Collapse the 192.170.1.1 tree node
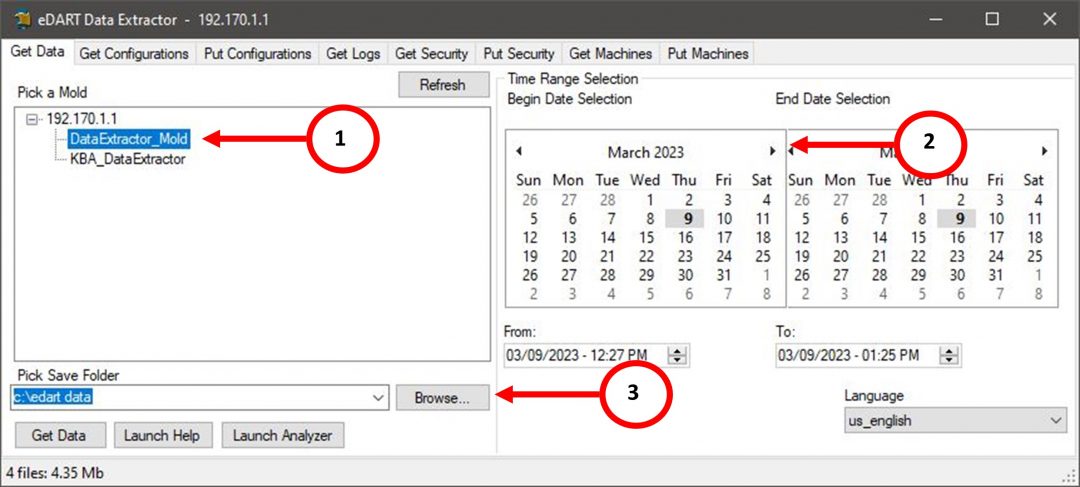Image resolution: width=1080 pixels, height=487 pixels. coord(30,120)
